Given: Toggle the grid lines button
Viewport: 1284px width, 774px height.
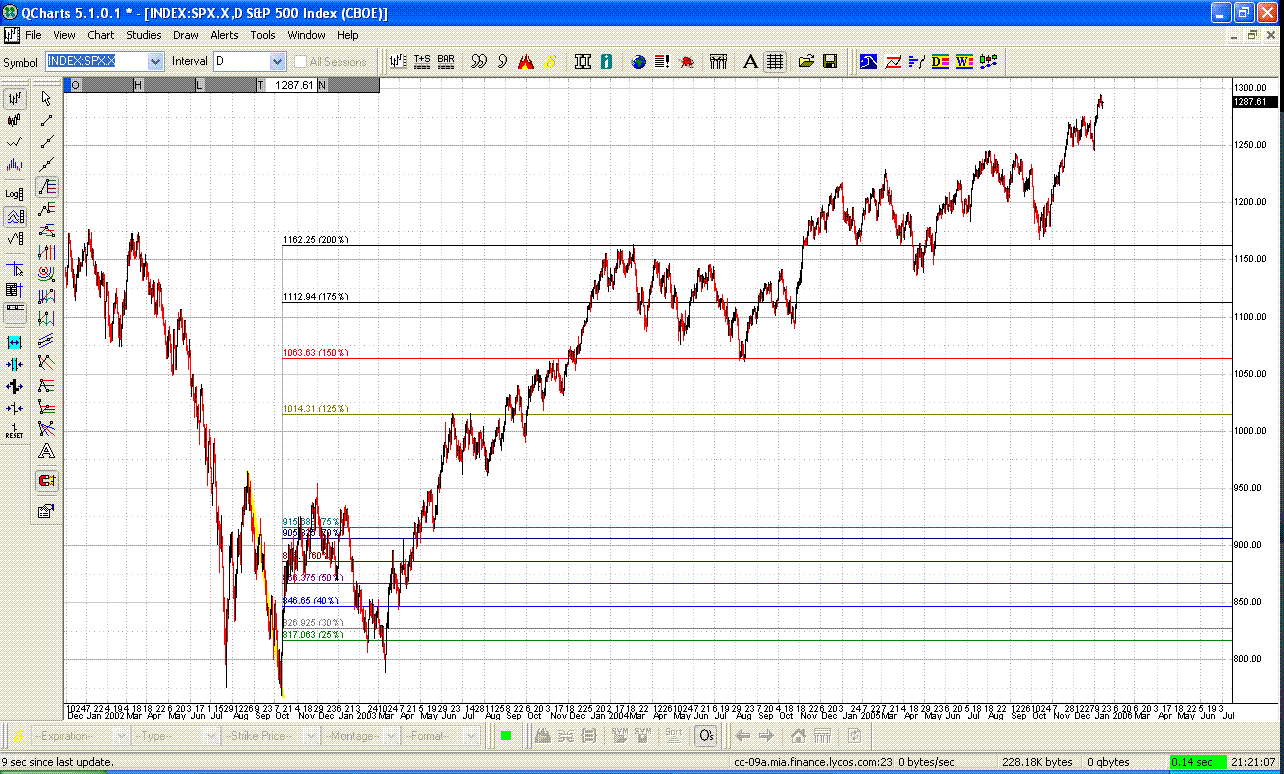Looking at the screenshot, I should click(x=775, y=61).
